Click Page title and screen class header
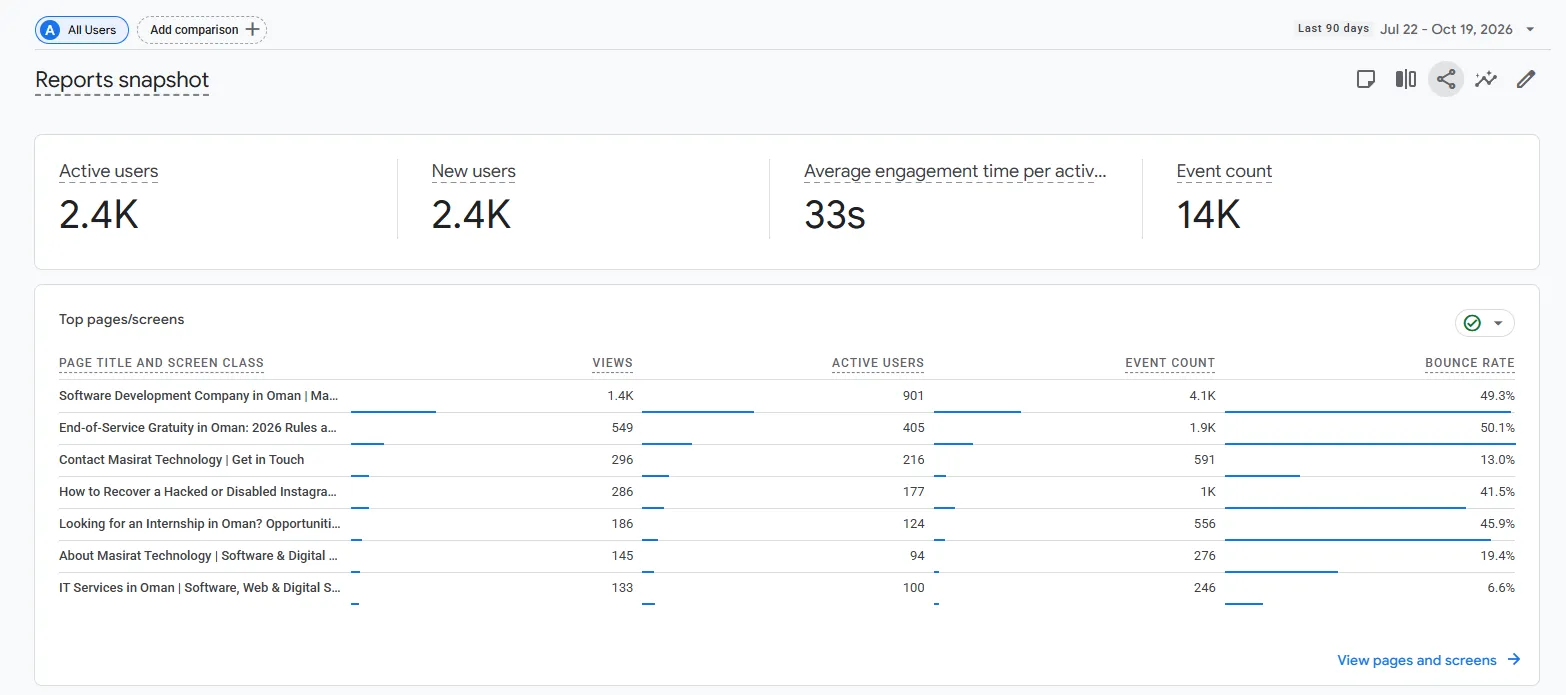 point(161,363)
